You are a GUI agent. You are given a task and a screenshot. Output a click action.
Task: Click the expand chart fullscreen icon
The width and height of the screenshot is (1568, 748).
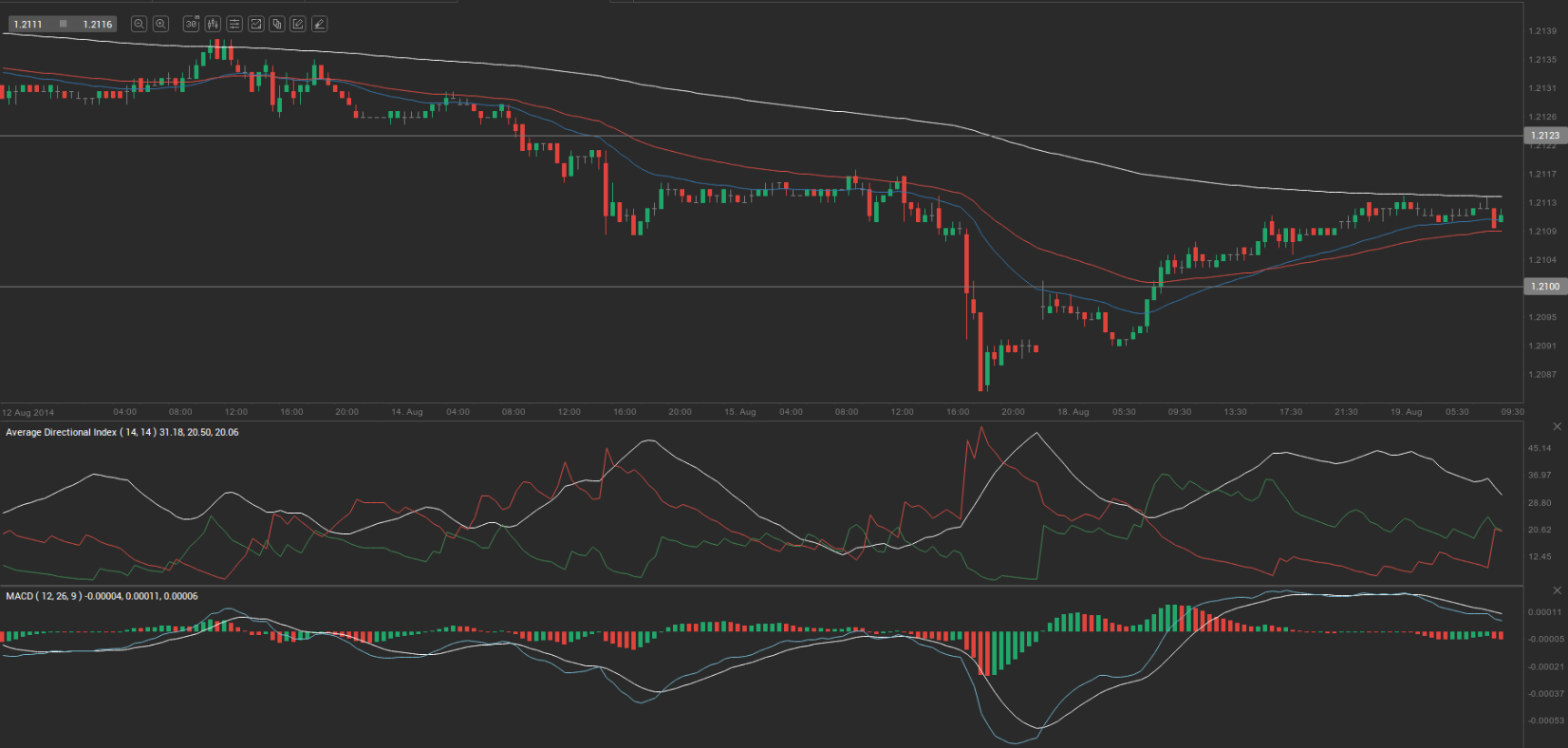pos(255,24)
